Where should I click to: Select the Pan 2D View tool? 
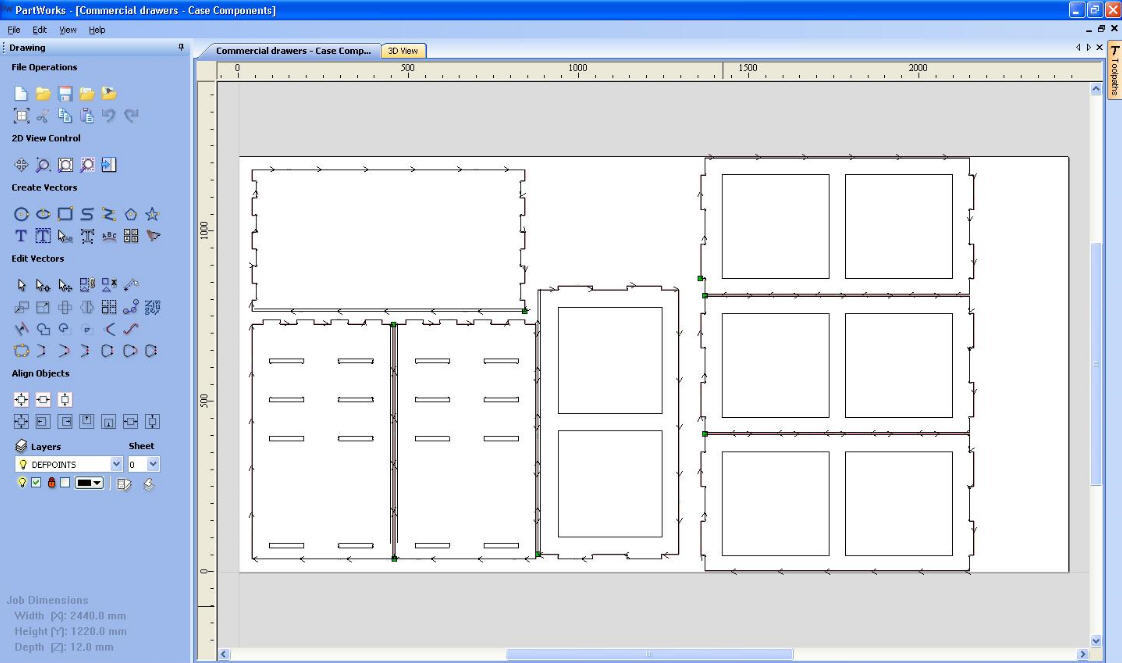21,165
